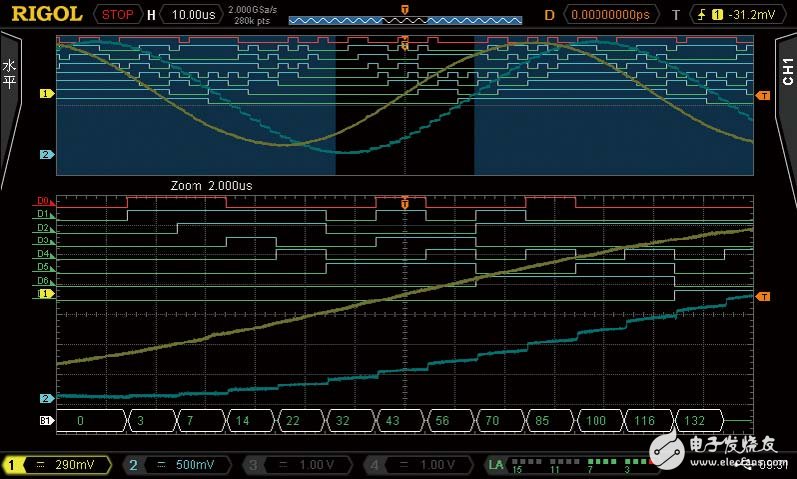Open the left horizontal menu tab
Viewport: 797px width, 479px height.
(x=10, y=75)
